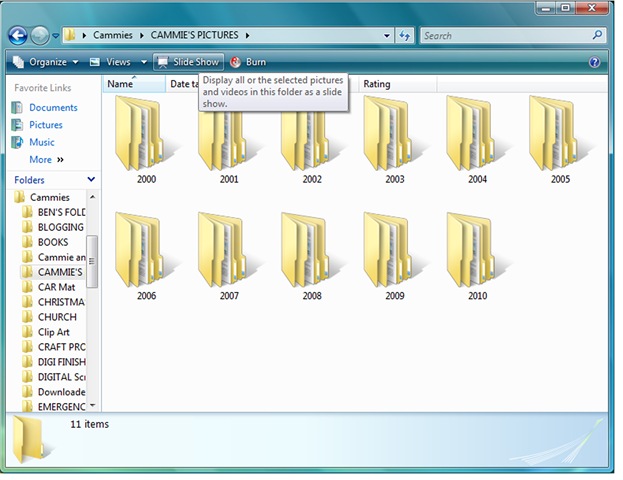Start the Slide Show toolbar button

coord(188,62)
